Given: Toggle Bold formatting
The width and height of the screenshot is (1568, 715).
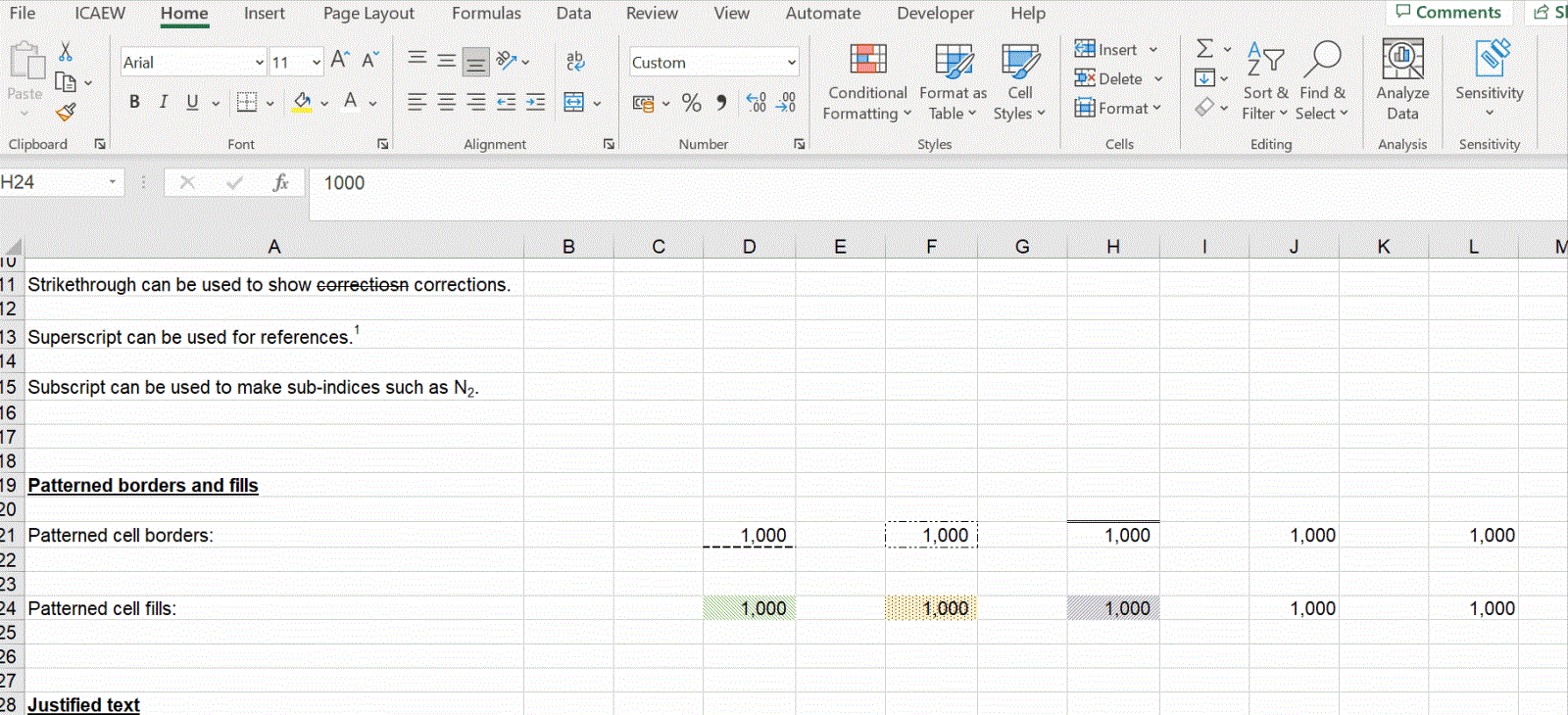Looking at the screenshot, I should click(x=134, y=102).
